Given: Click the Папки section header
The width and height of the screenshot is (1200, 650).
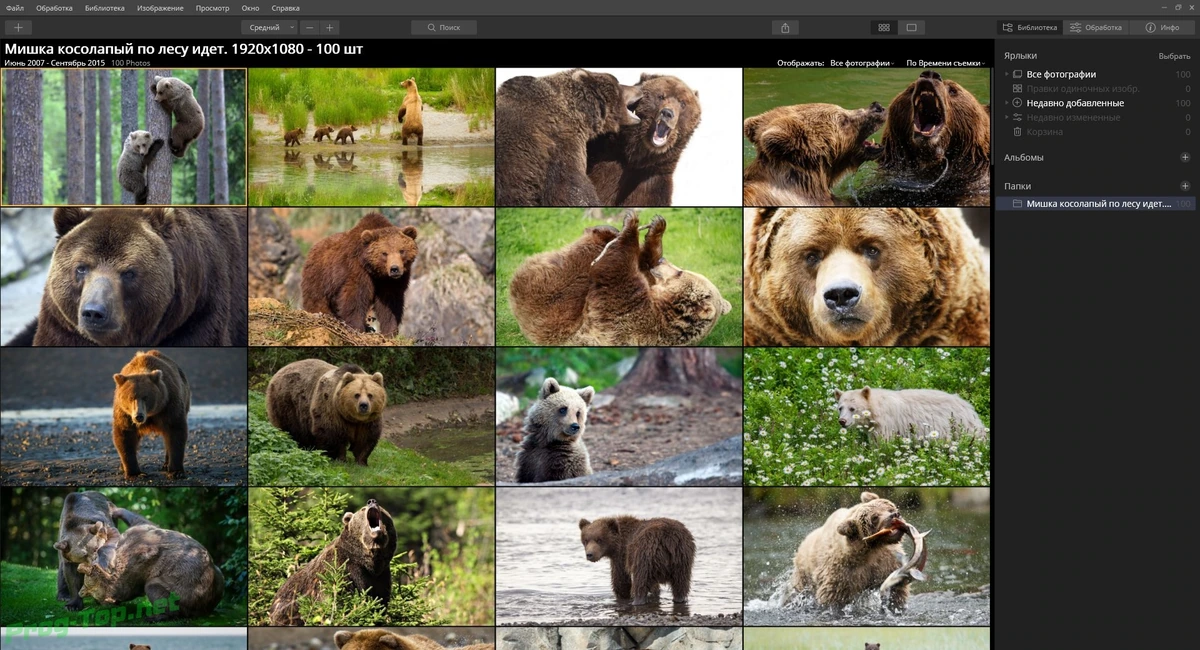Looking at the screenshot, I should click(1017, 186).
